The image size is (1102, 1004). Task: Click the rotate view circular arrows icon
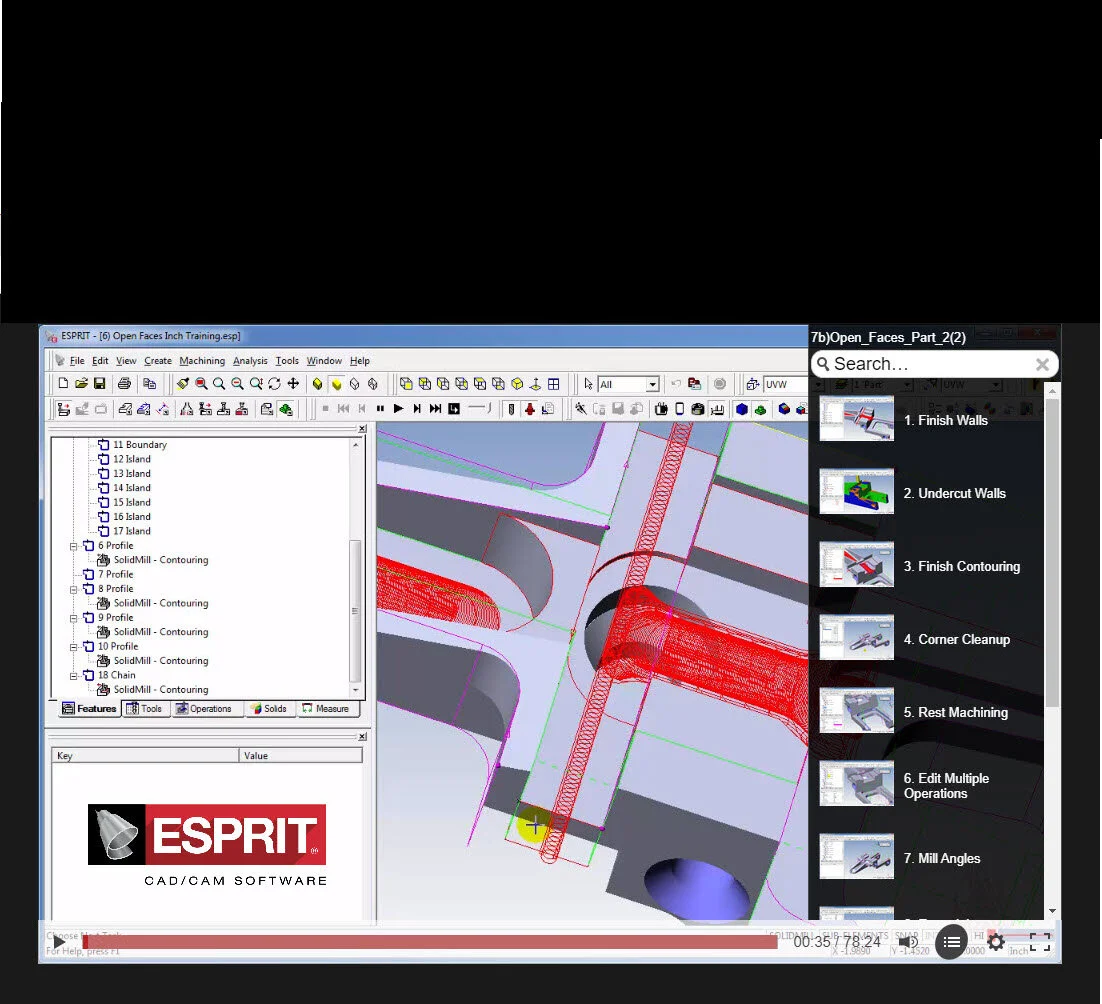pyautogui.click(x=274, y=384)
